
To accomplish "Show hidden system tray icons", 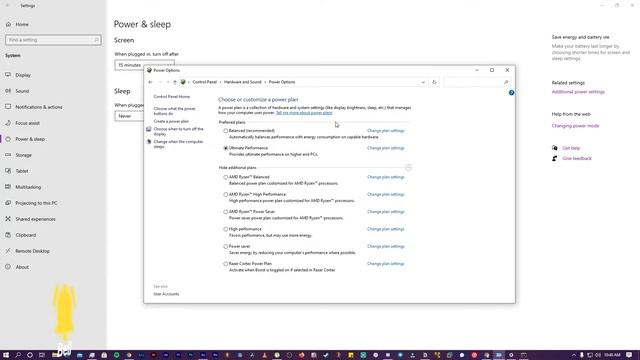I will coord(573,355).
